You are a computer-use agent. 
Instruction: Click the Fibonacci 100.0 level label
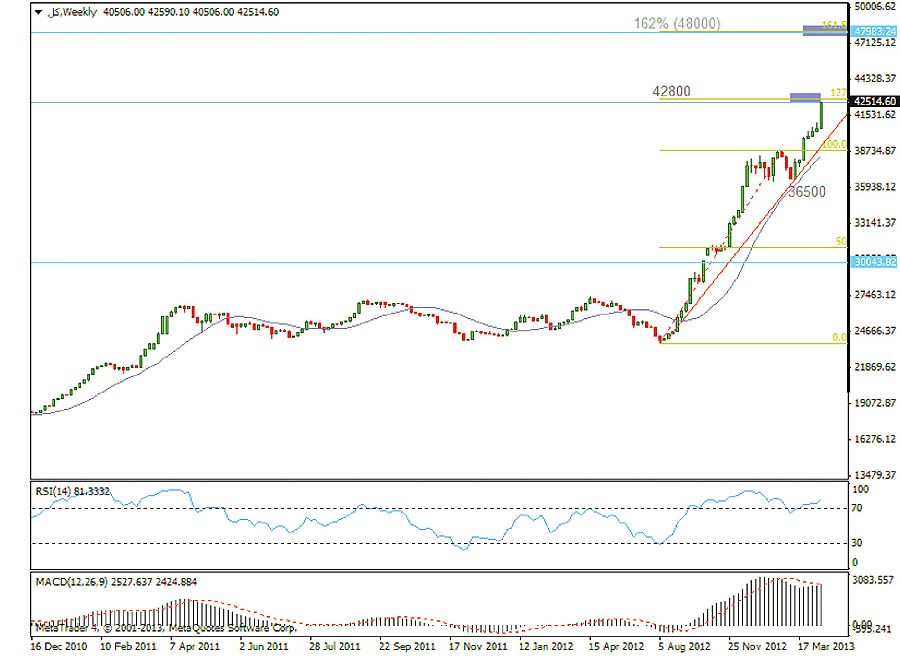pos(833,144)
